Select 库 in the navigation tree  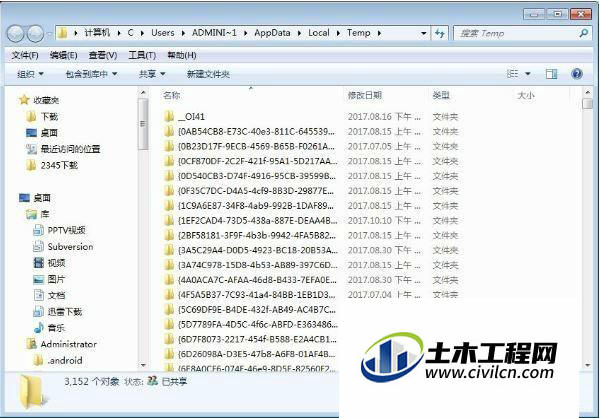click(x=45, y=214)
